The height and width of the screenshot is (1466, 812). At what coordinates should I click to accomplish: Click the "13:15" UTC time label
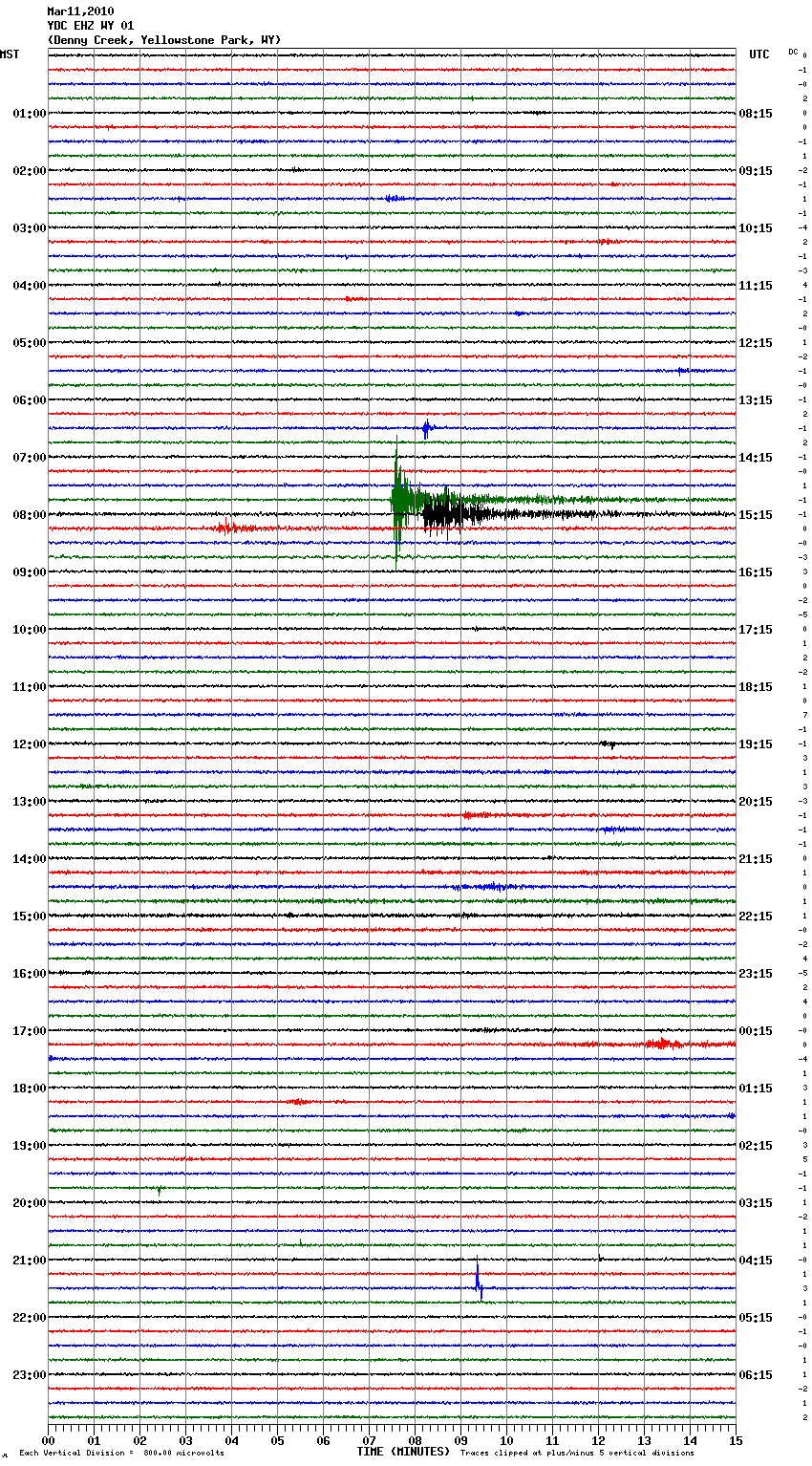coord(756,400)
